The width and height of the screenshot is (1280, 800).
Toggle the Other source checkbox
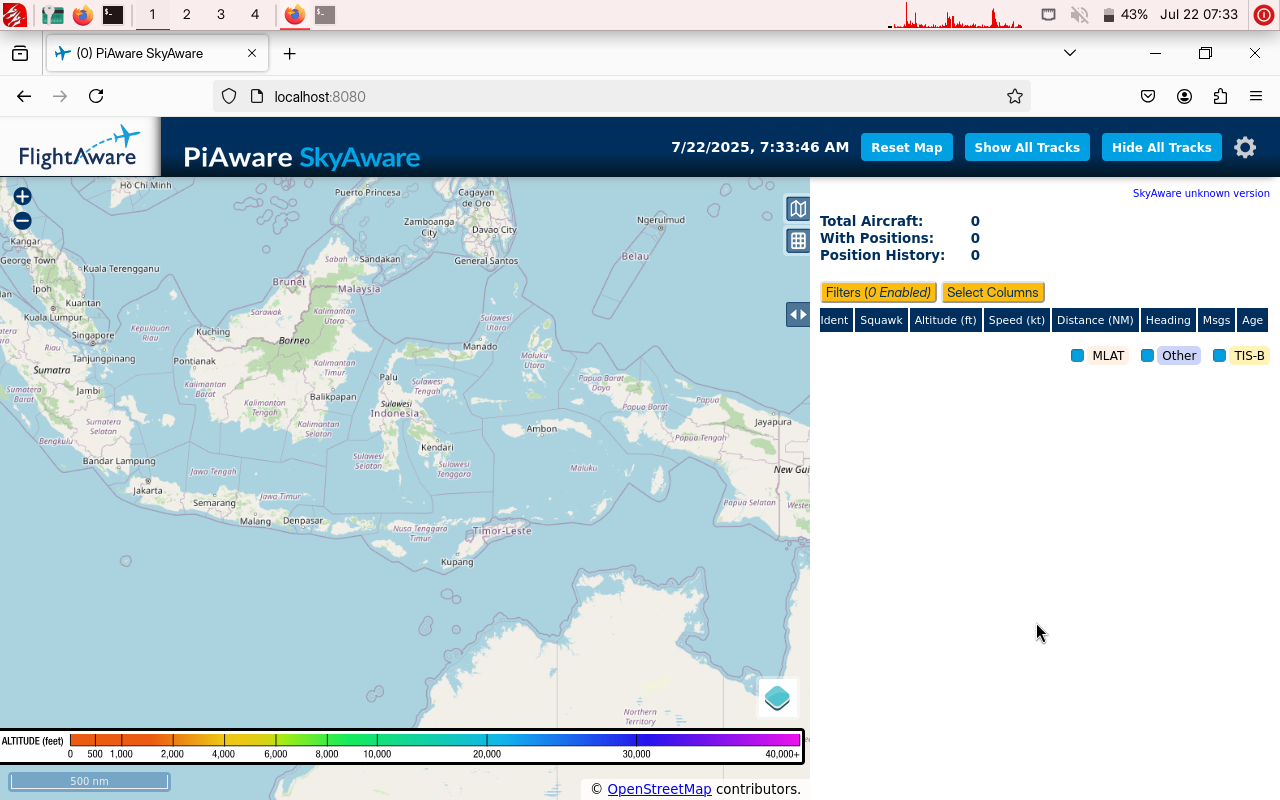tap(1147, 356)
